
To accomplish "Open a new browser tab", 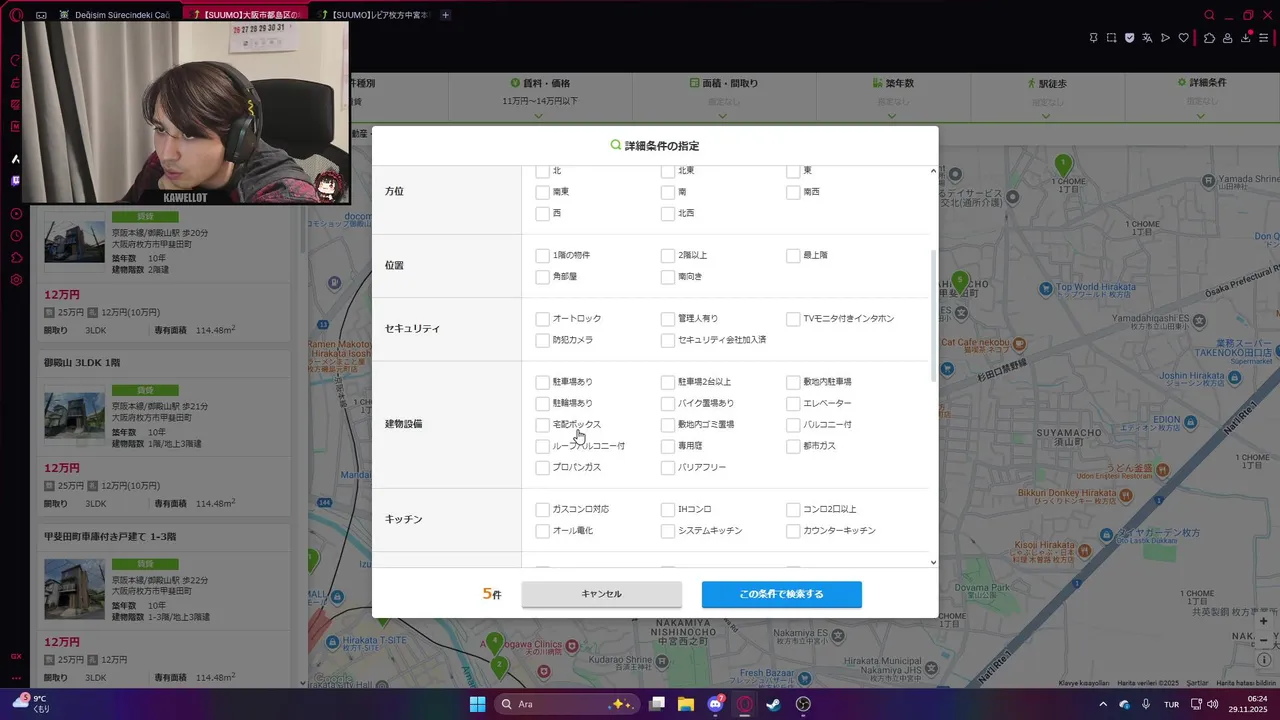I will 446,15.
